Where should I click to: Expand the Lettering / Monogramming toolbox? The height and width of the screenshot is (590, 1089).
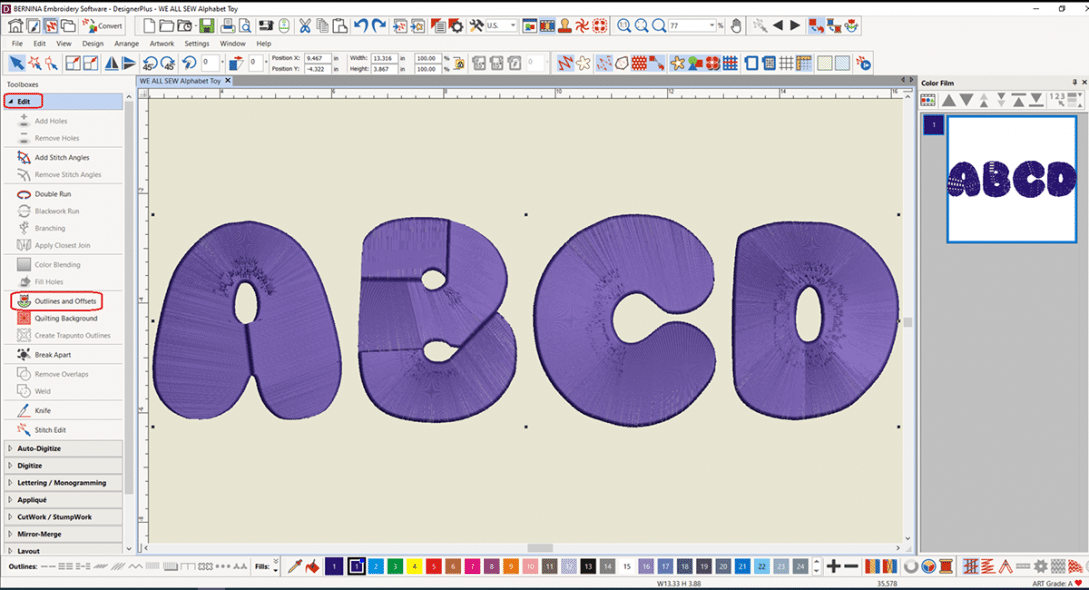[64, 483]
